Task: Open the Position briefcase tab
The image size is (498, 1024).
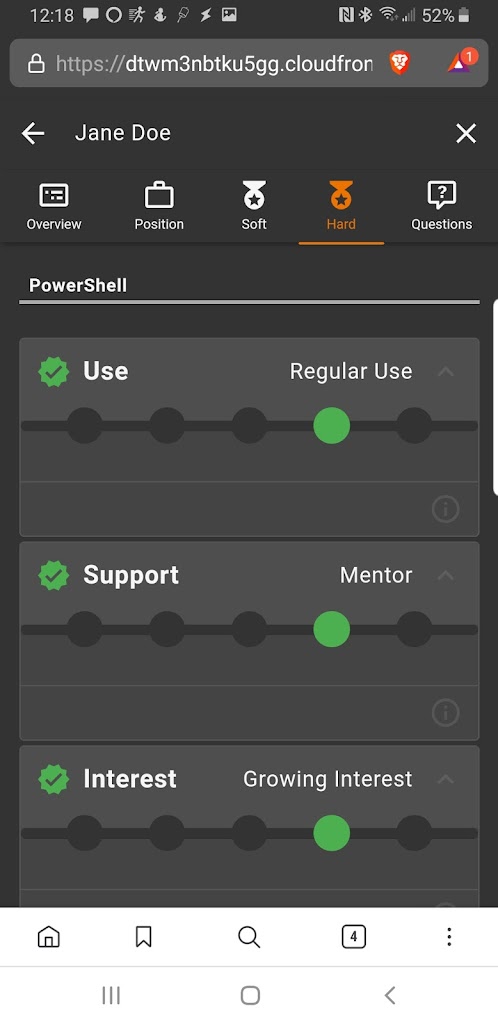Action: 159,195
